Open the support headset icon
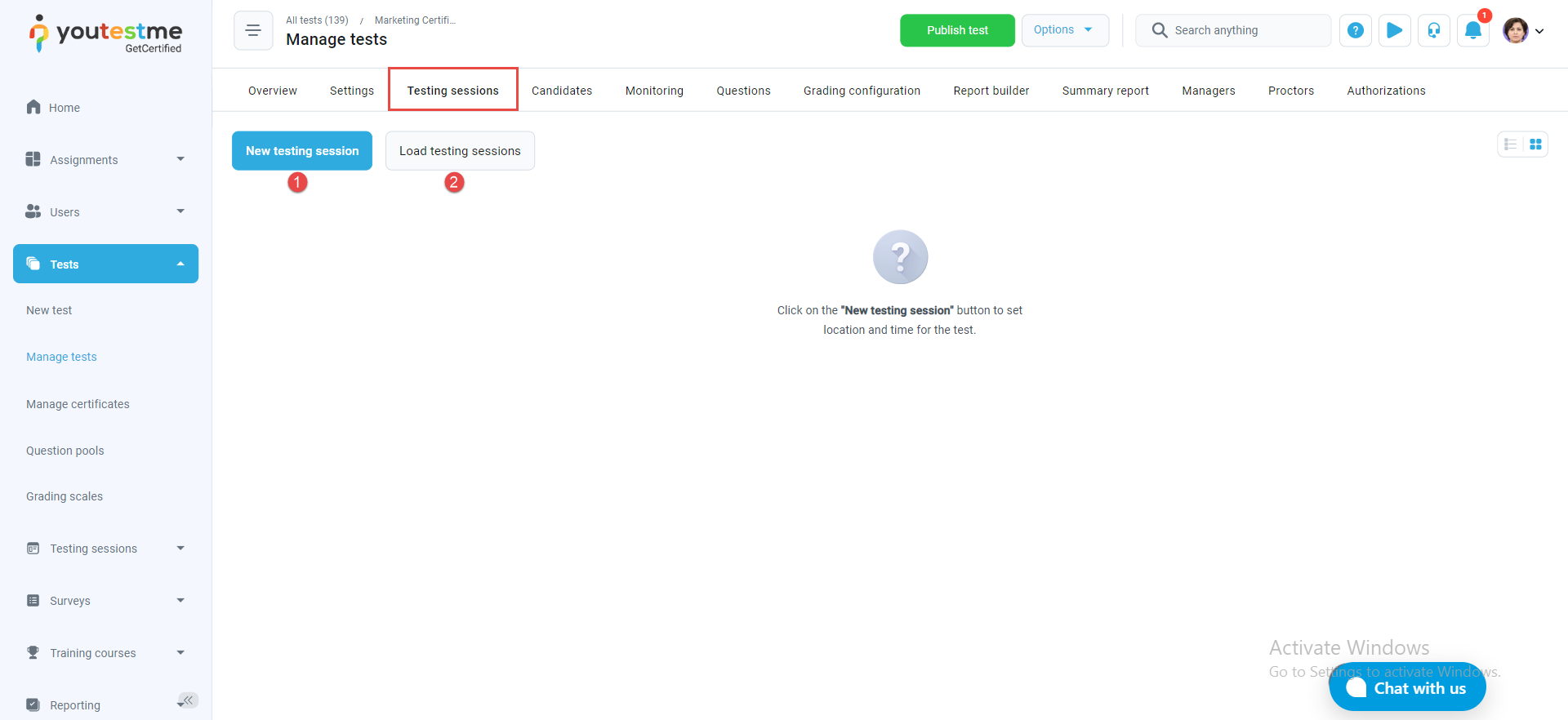Image resolution: width=1568 pixels, height=720 pixels. click(x=1433, y=30)
